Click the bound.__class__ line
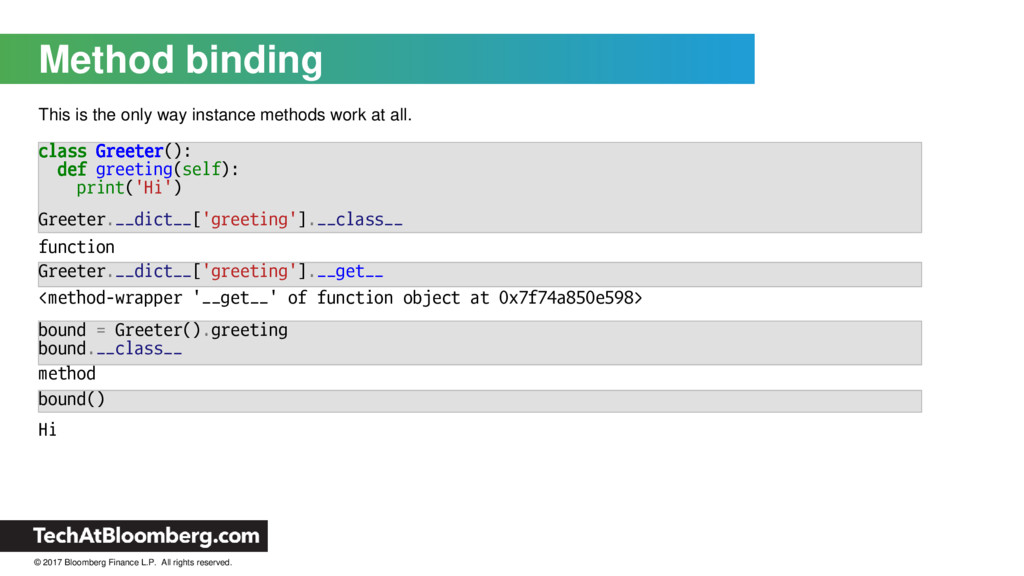Image resolution: width=1024 pixels, height=576 pixels. point(110,349)
